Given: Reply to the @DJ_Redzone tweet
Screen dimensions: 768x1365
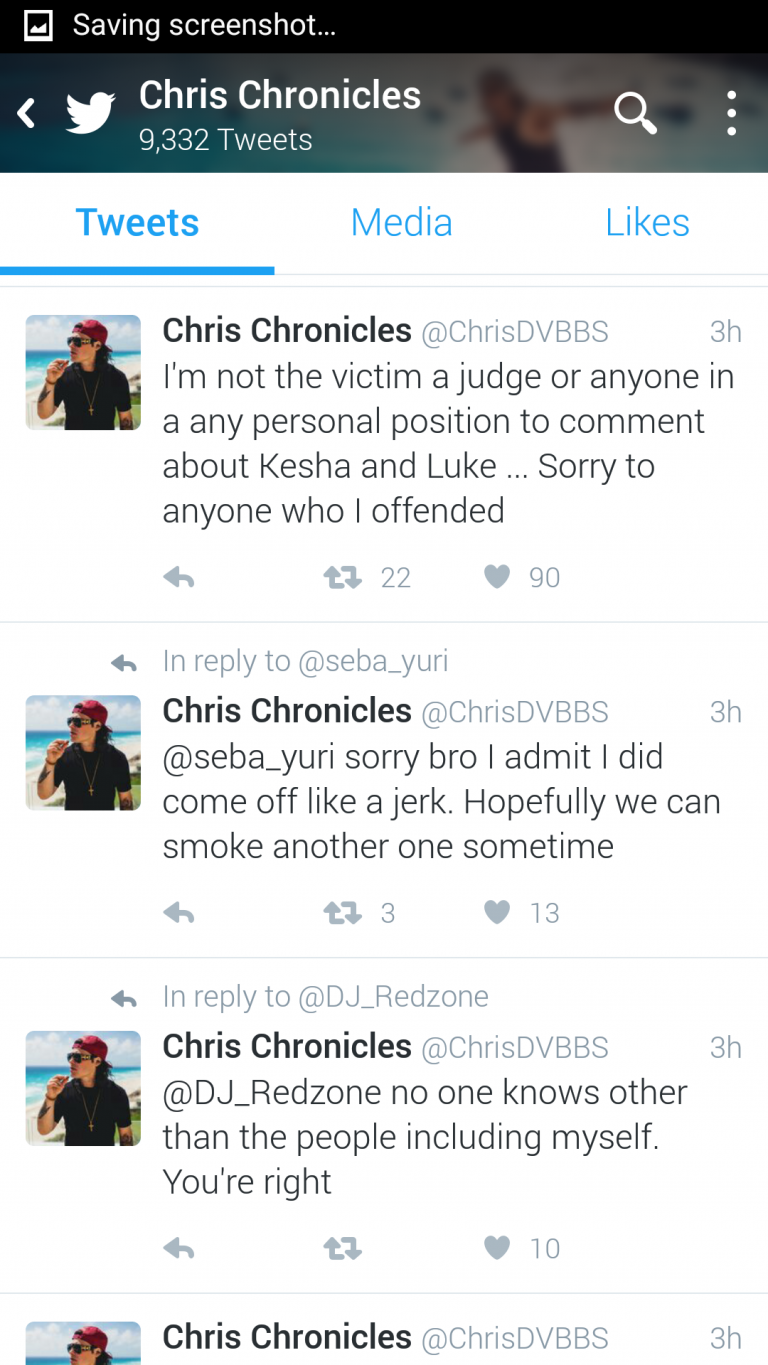Looking at the screenshot, I should coord(178,1248).
